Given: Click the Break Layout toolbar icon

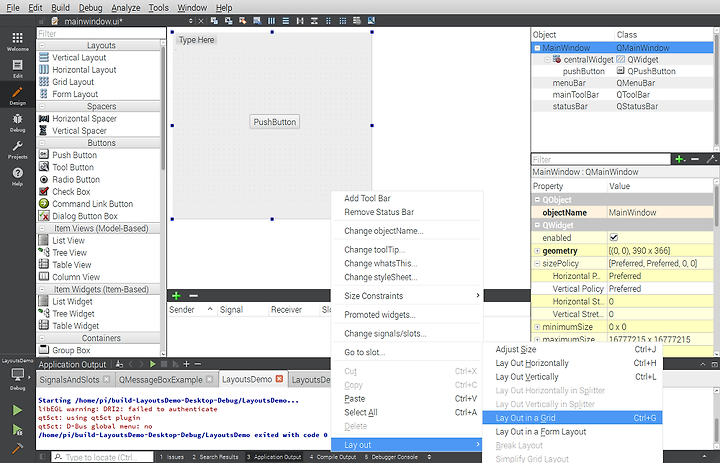Looking at the screenshot, I should coord(357,21).
